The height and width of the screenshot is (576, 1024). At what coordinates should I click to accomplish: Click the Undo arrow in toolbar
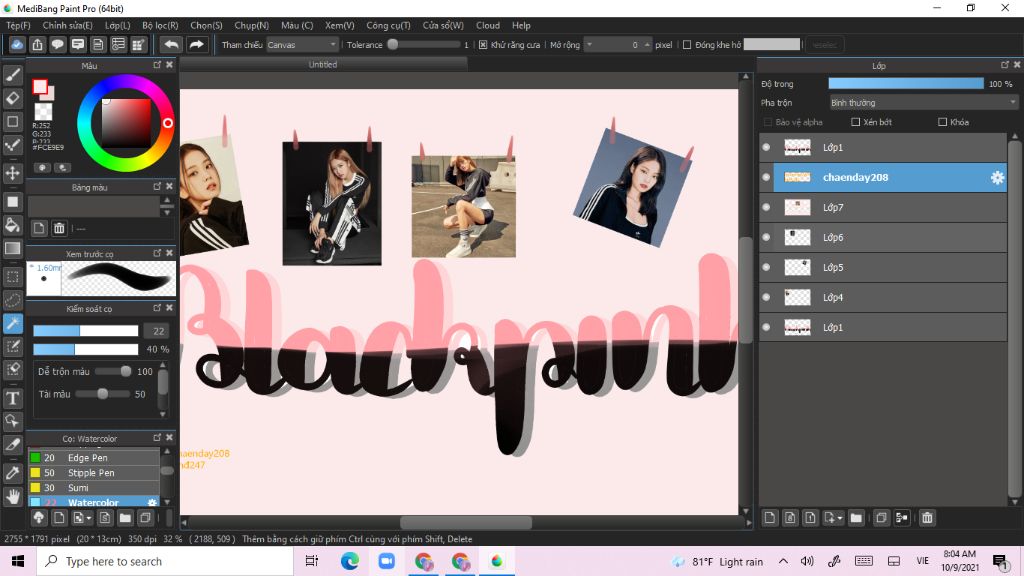(171, 44)
